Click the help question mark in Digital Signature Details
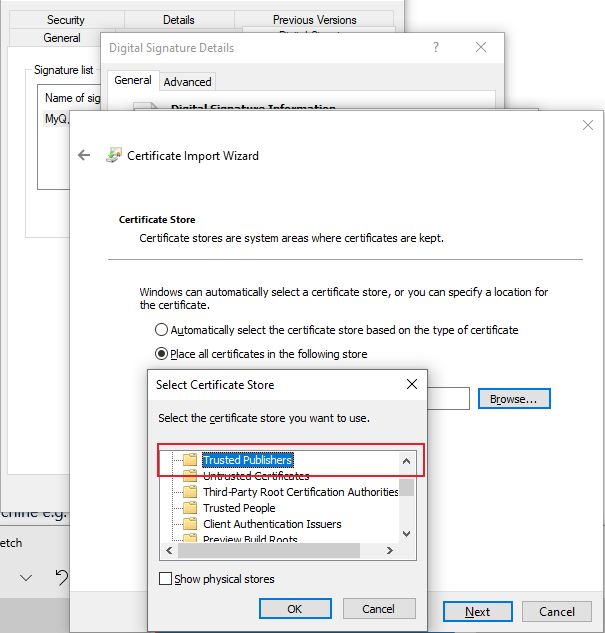 tap(436, 47)
